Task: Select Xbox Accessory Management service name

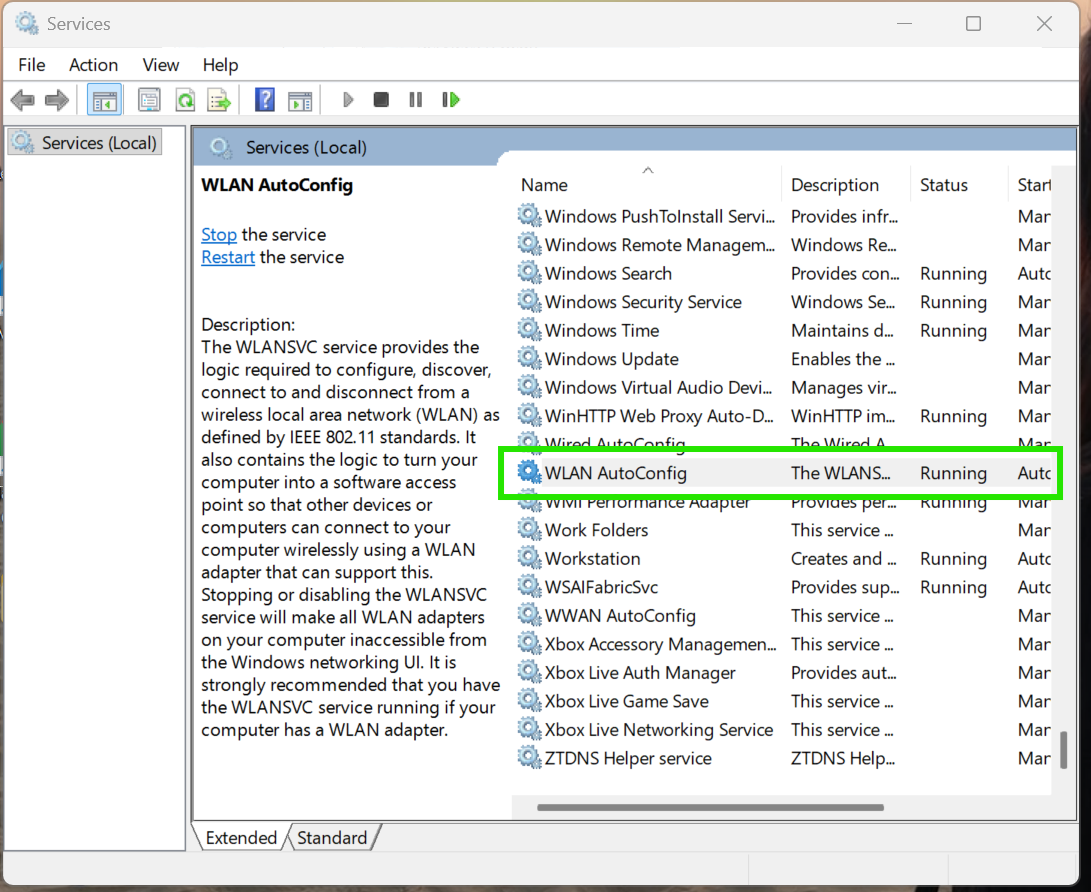Action: (660, 644)
